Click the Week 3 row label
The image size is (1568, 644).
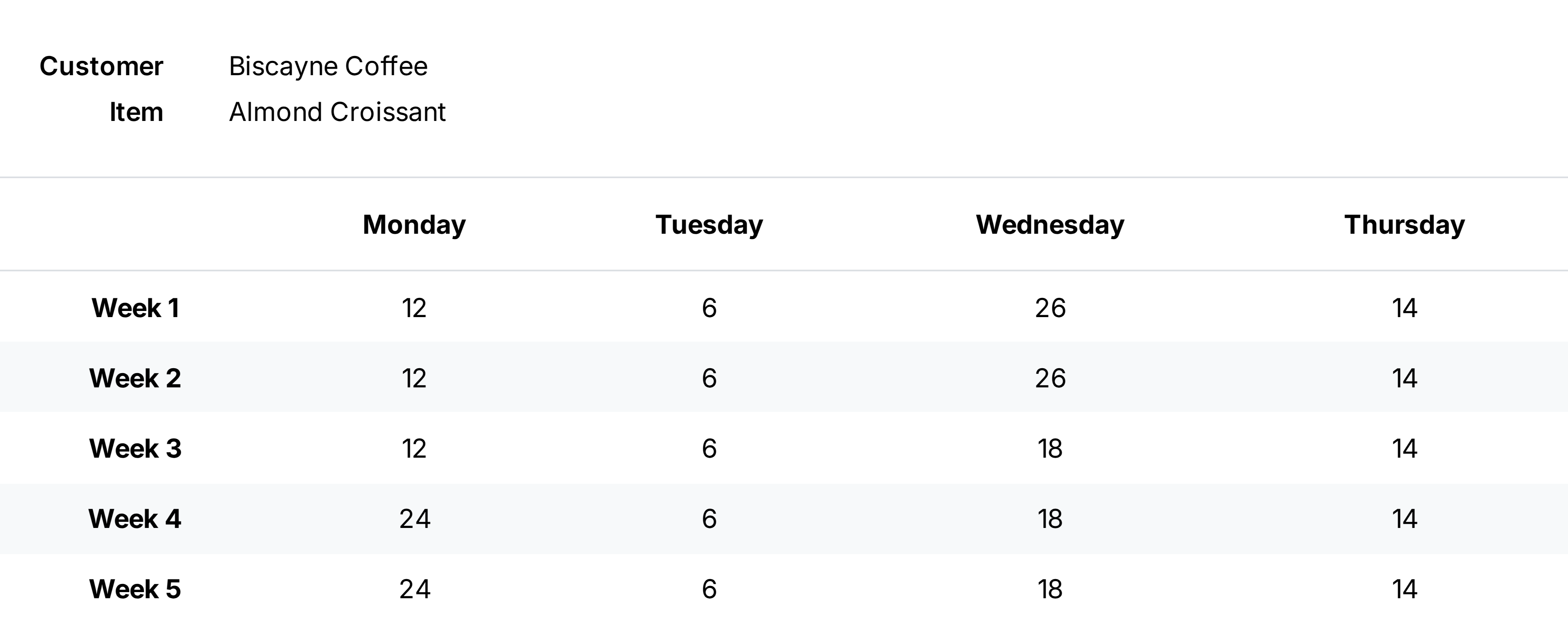pyautogui.click(x=135, y=448)
